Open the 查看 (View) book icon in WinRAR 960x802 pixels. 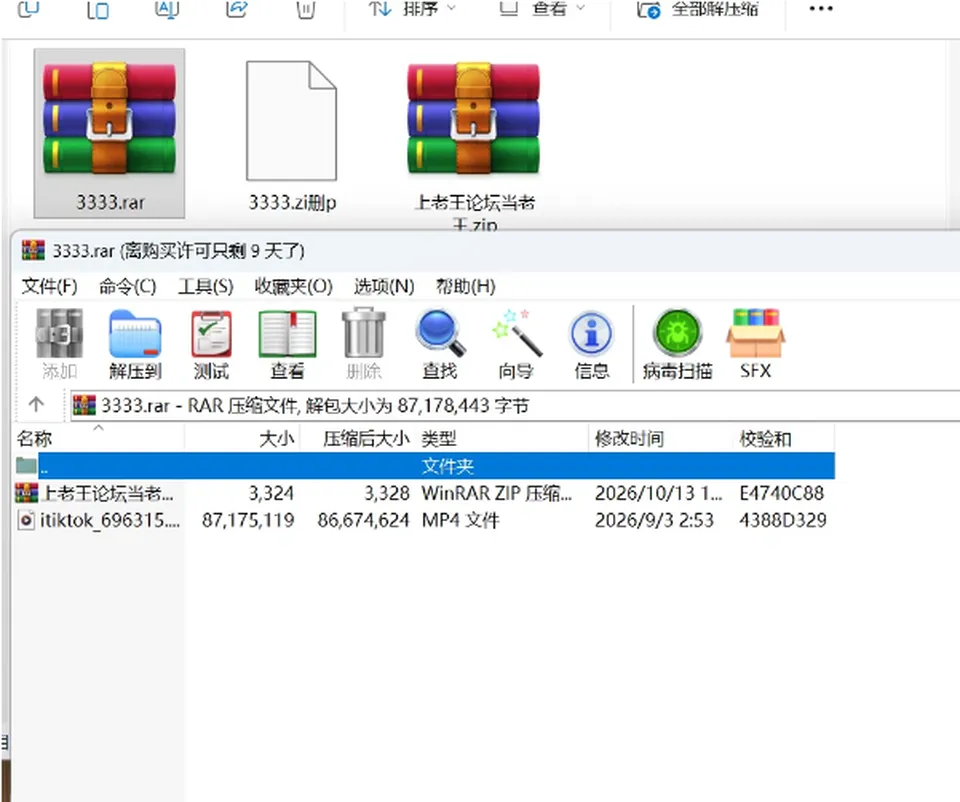tap(287, 344)
